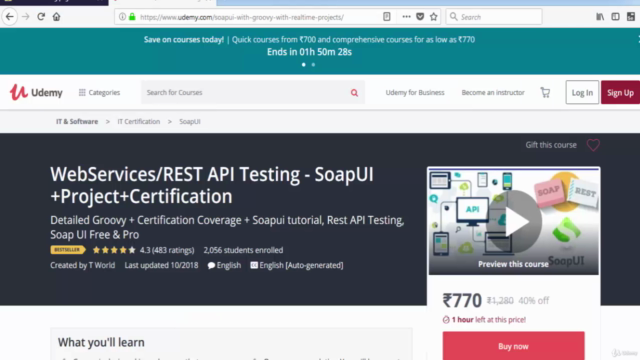Image resolution: width=640 pixels, height=360 pixels.
Task: Click the 'Save on courses today!' banner text
Action: [184, 40]
